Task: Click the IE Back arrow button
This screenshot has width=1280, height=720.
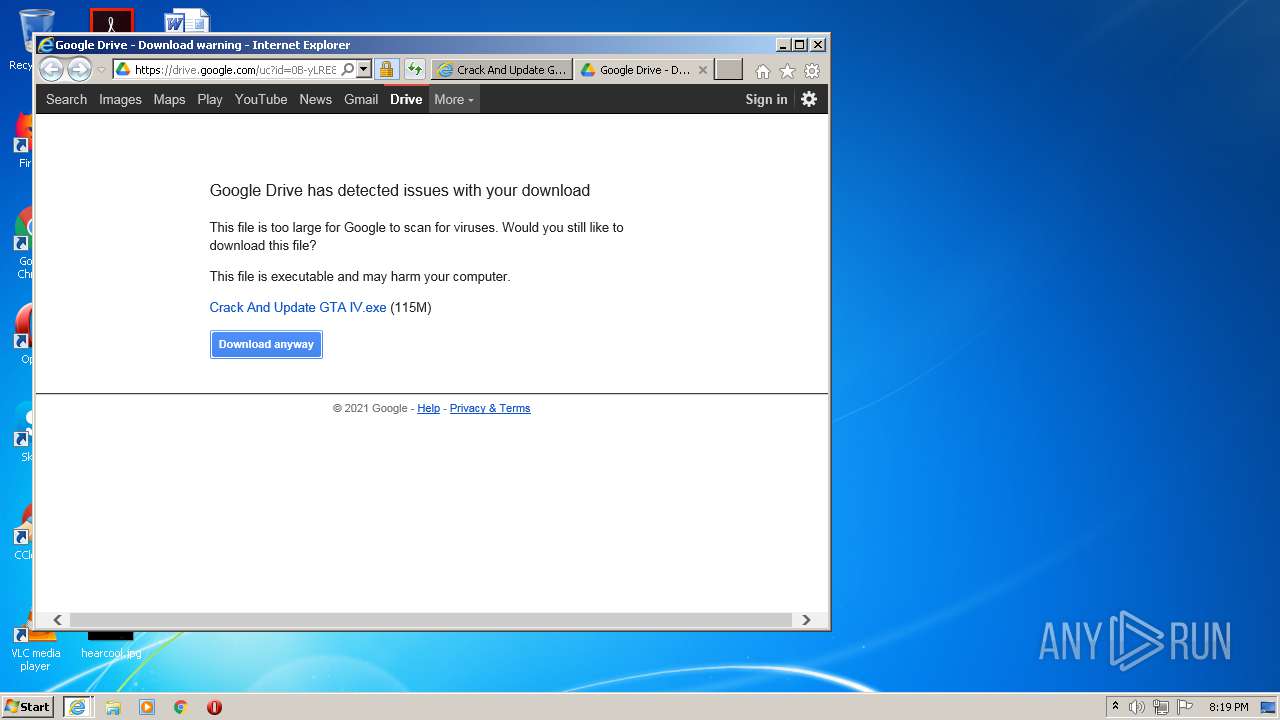Action: point(51,69)
